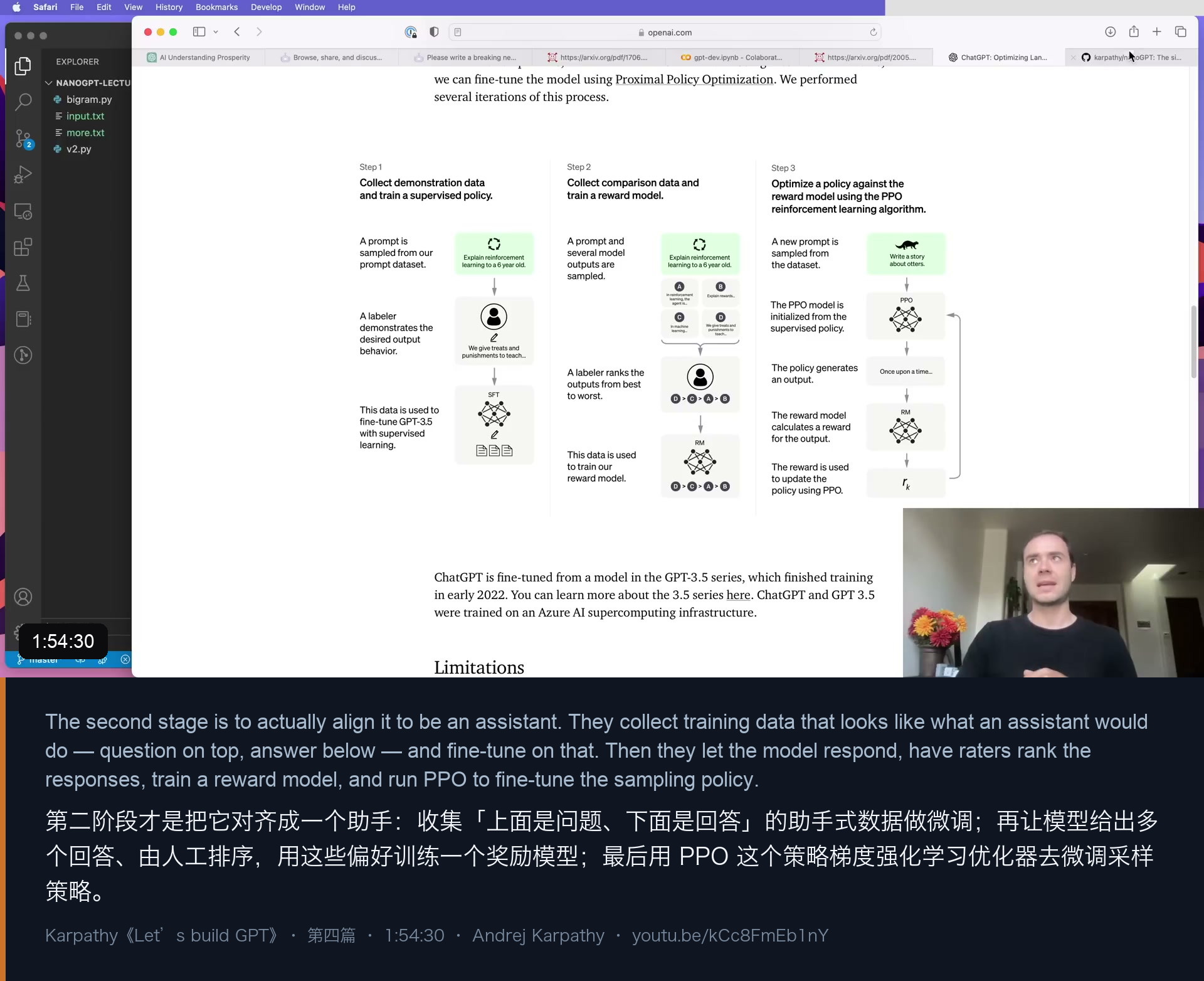Viewport: 1204px width, 981px height.
Task: Close the karpathy/nanoGPT tab
Action: click(x=1074, y=57)
